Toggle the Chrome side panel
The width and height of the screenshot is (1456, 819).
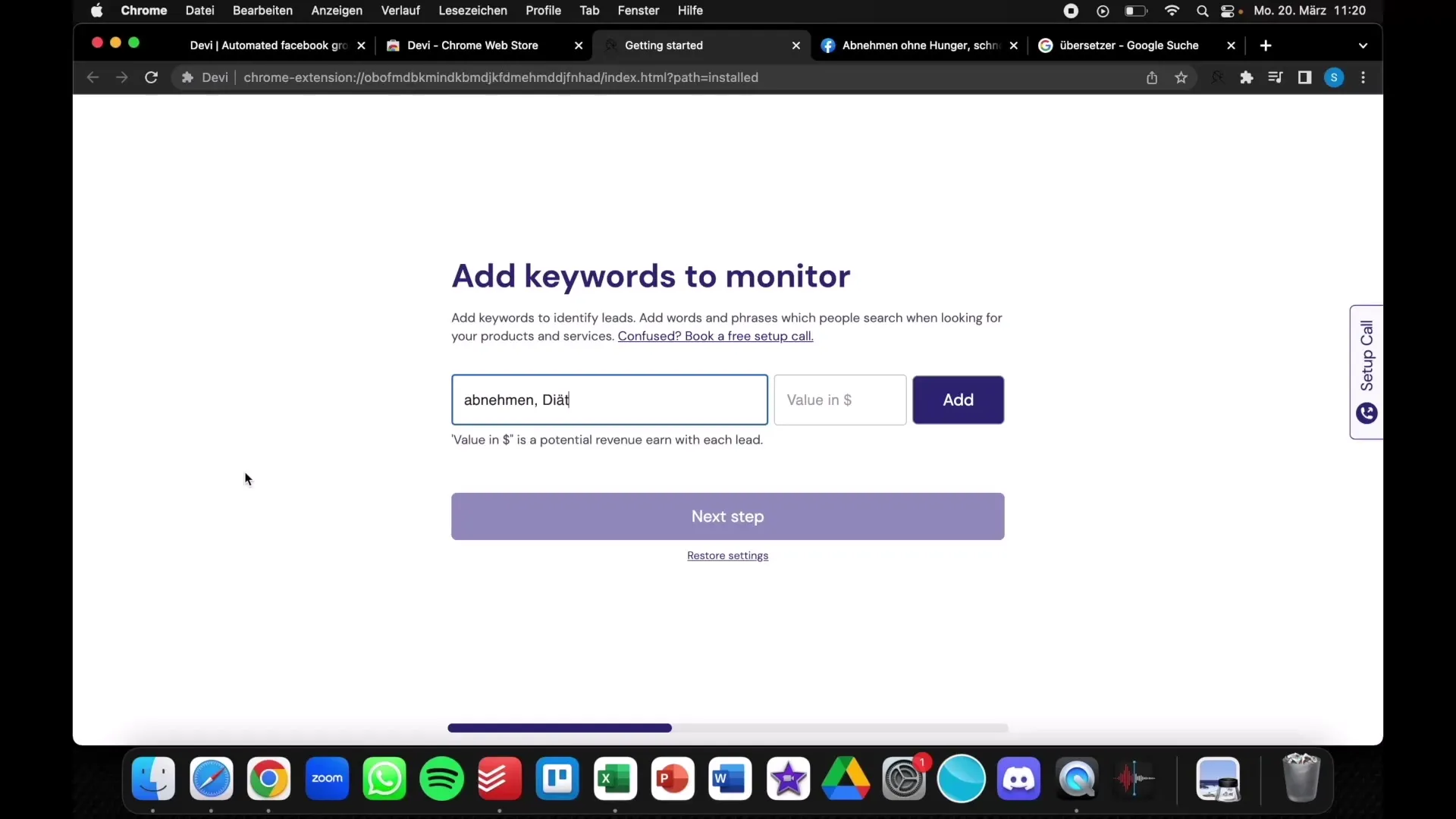click(1304, 77)
